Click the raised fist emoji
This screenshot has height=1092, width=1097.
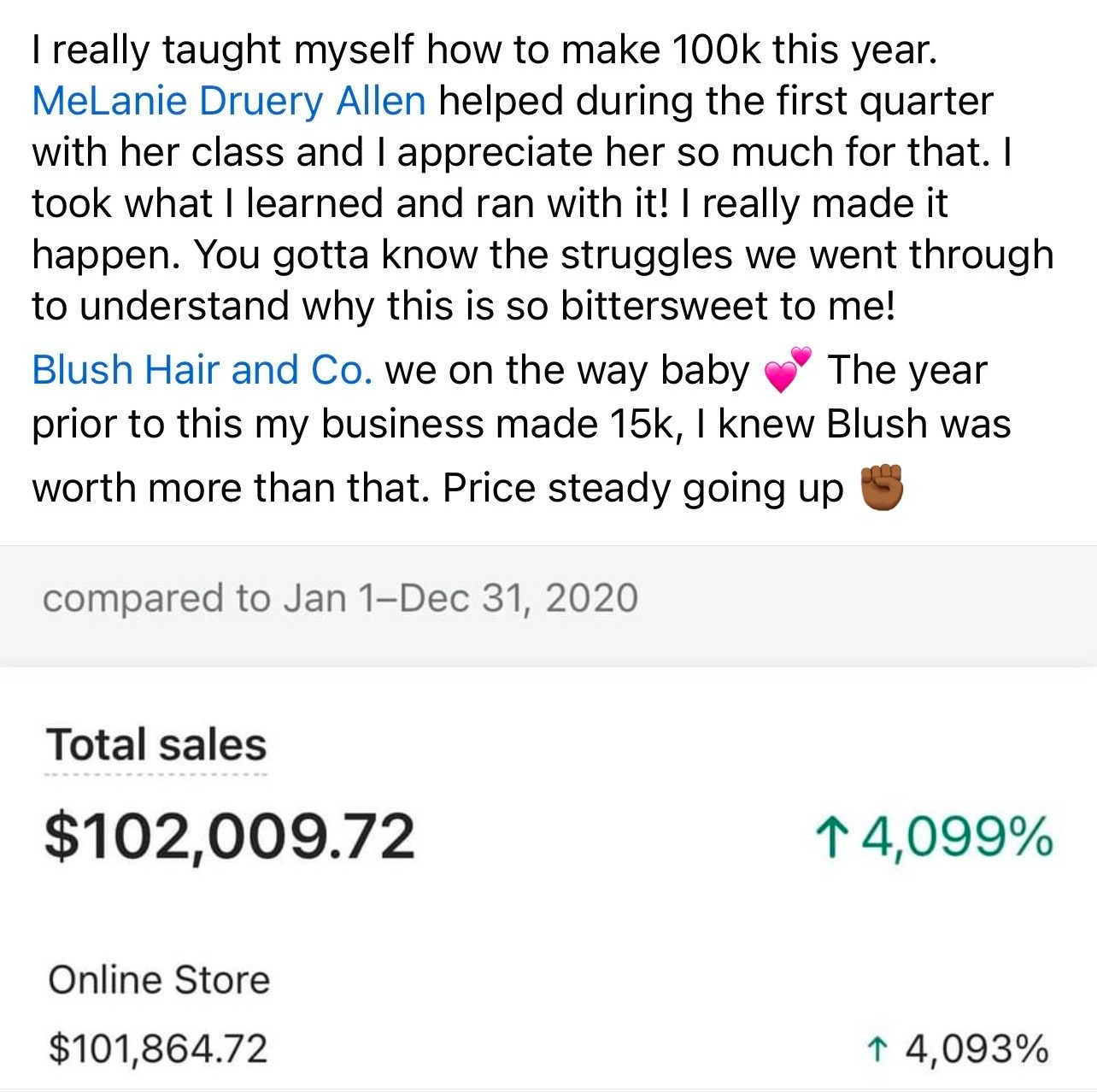(x=882, y=487)
